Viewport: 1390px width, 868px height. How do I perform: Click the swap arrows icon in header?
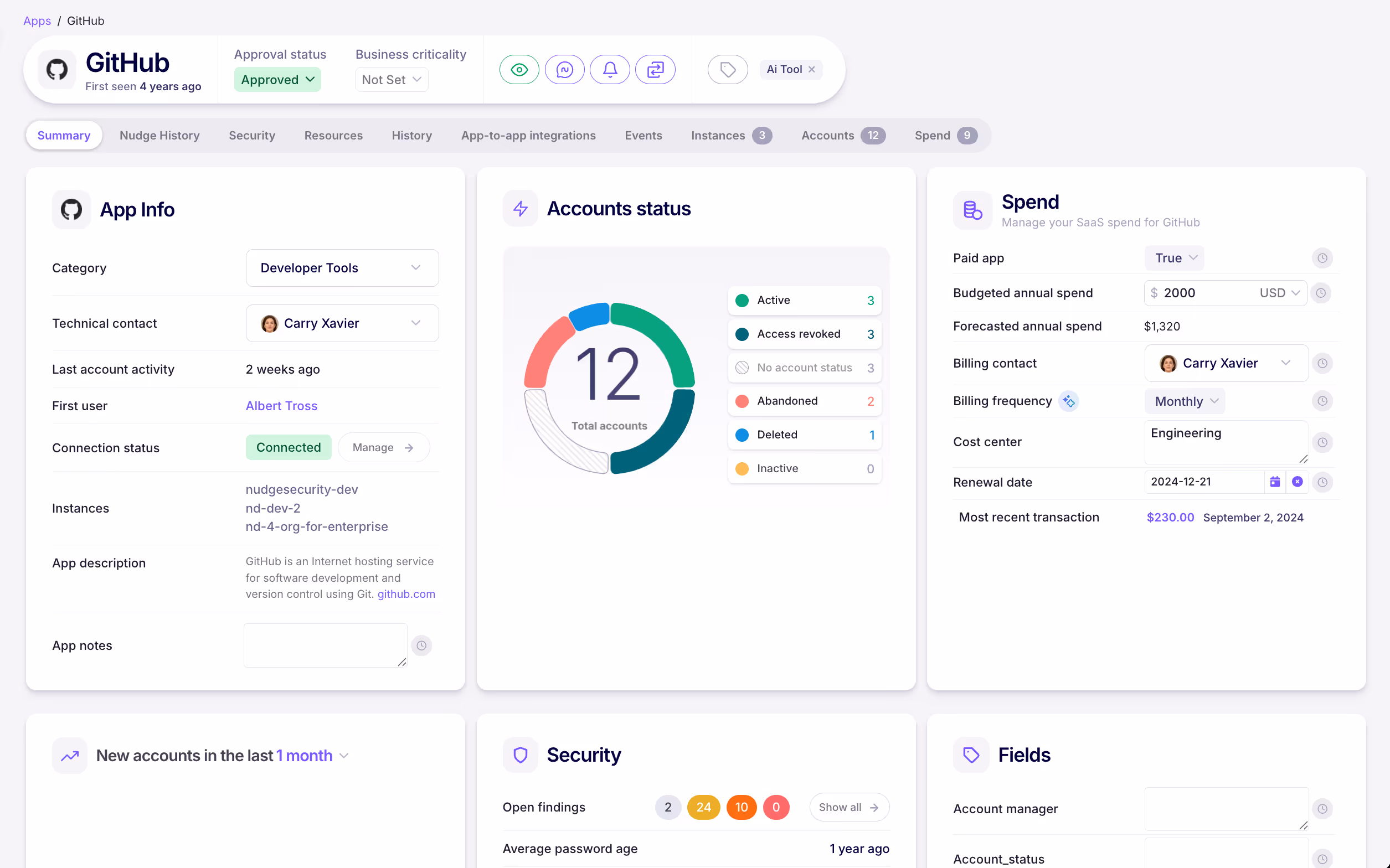(x=655, y=69)
